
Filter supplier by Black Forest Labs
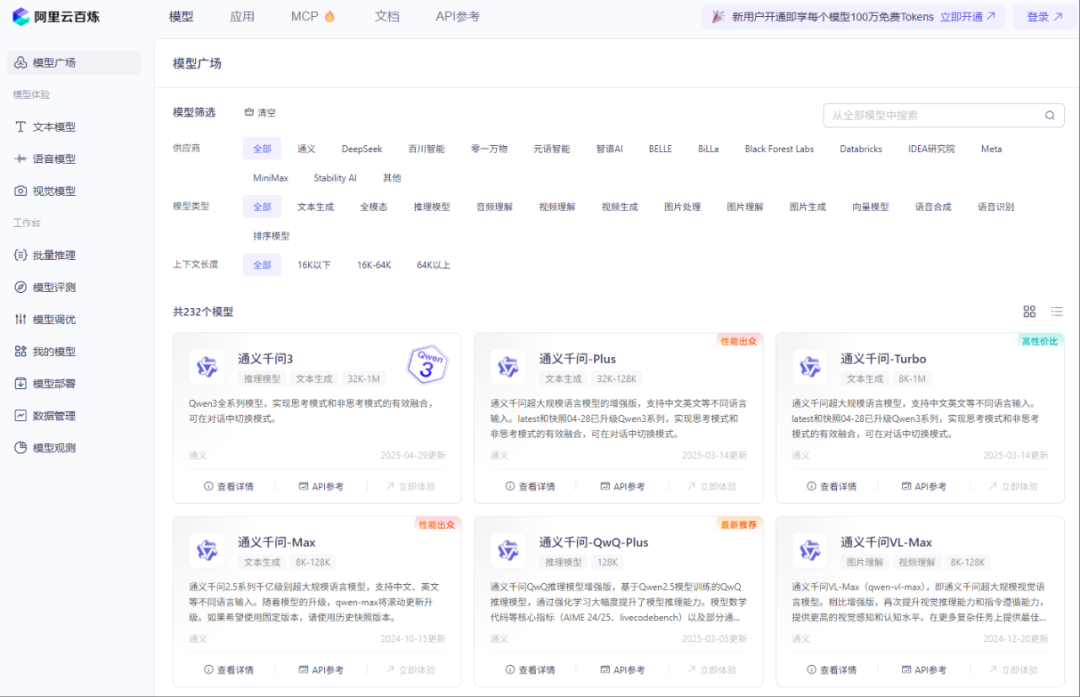[779, 149]
